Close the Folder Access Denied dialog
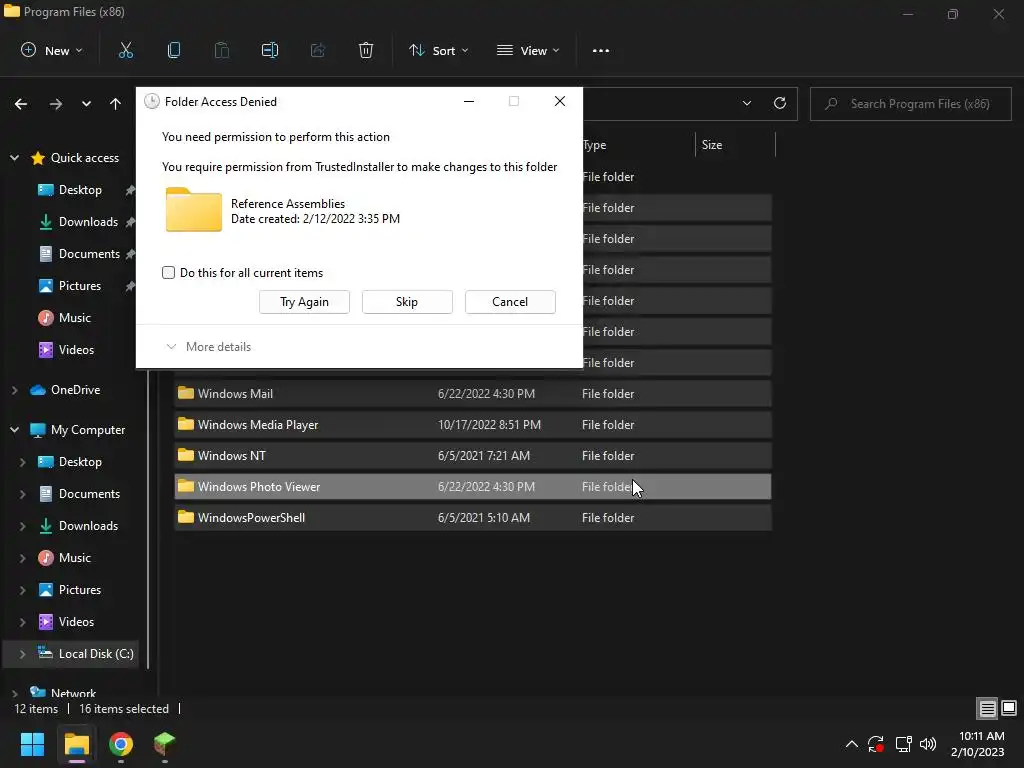 pyautogui.click(x=560, y=101)
